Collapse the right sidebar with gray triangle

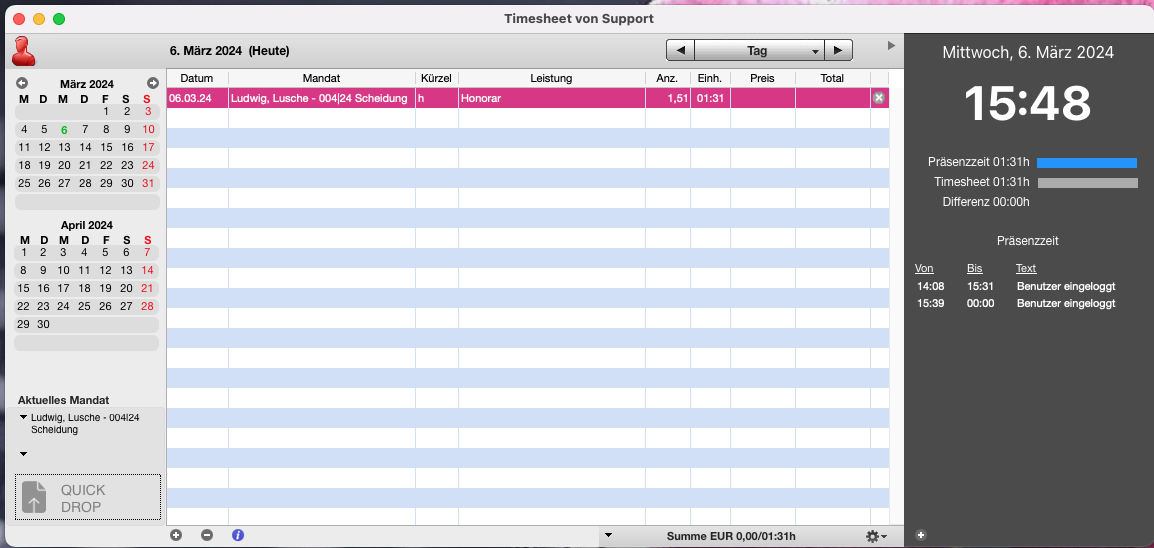[891, 46]
